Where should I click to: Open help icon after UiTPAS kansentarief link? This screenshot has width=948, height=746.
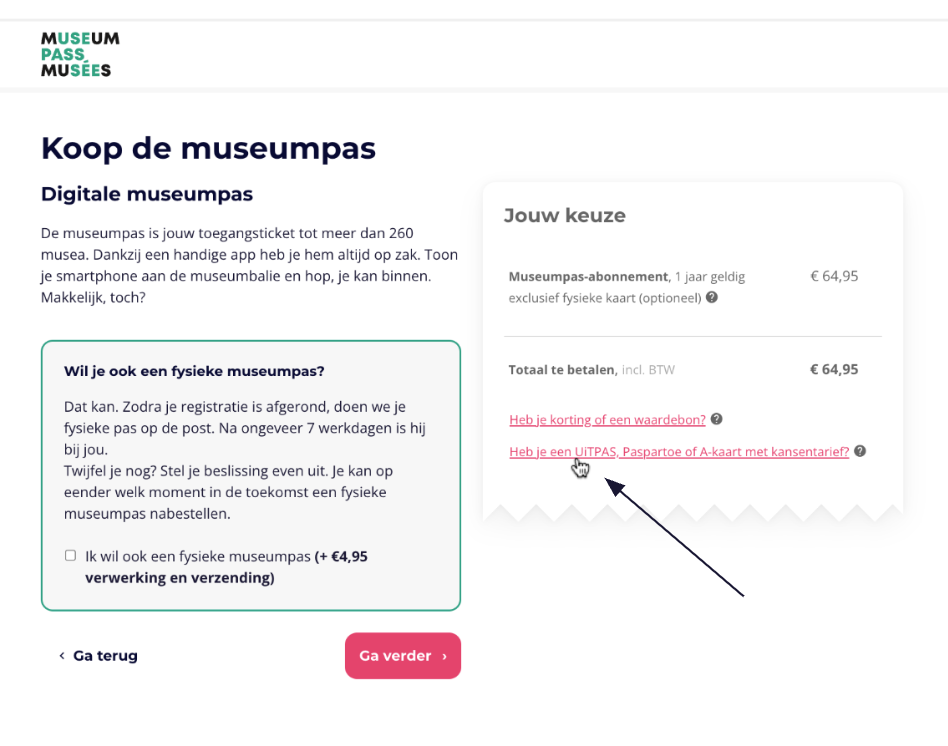(x=860, y=451)
